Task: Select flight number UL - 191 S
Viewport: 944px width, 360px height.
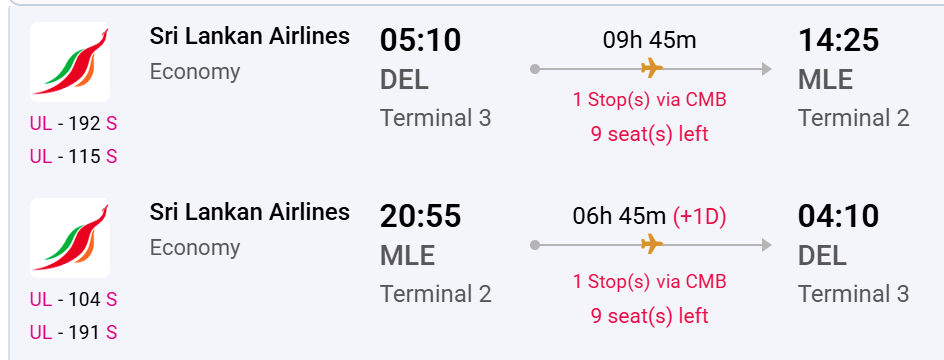Action: [x=73, y=332]
